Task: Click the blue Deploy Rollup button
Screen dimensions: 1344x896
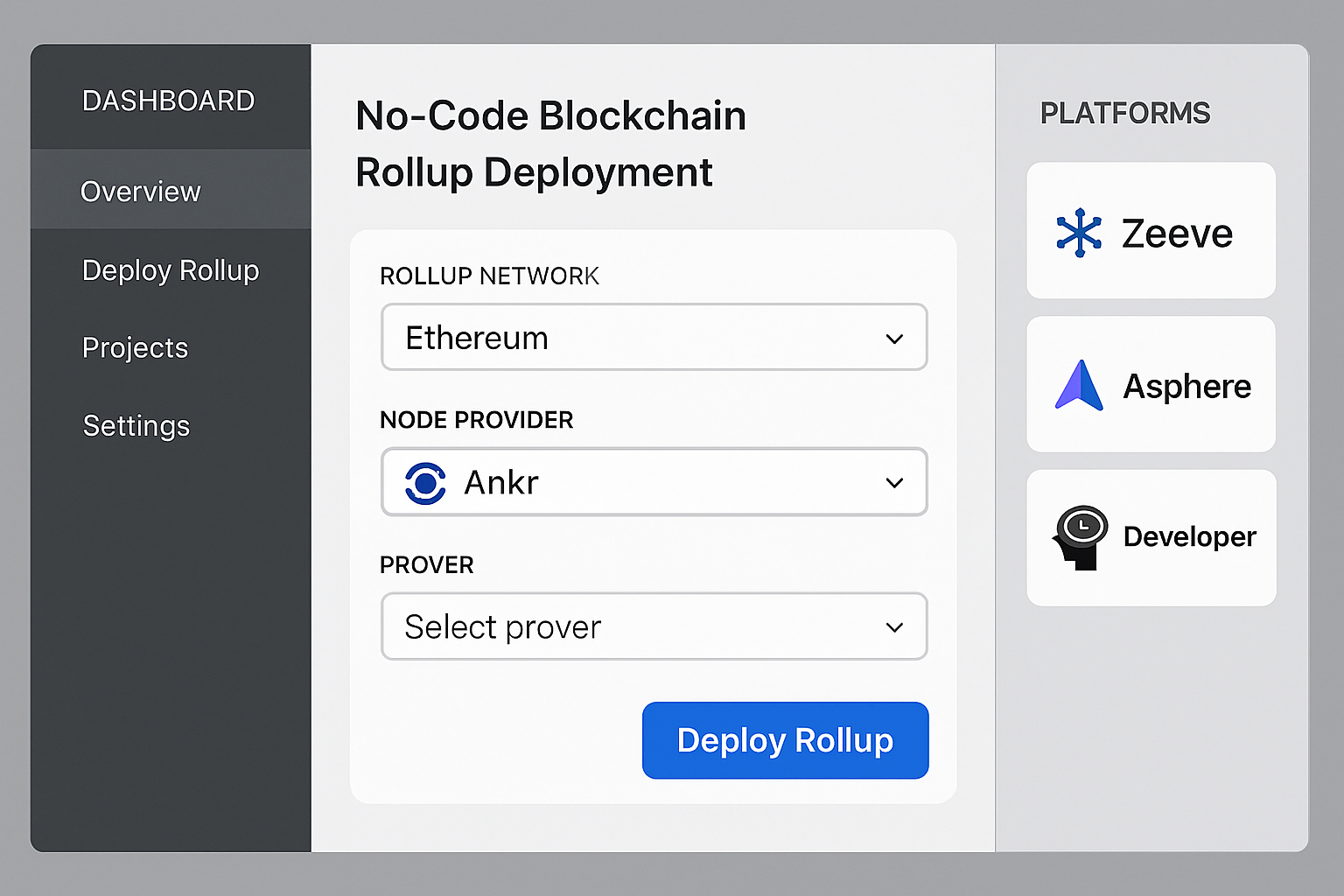Action: pyautogui.click(x=784, y=740)
